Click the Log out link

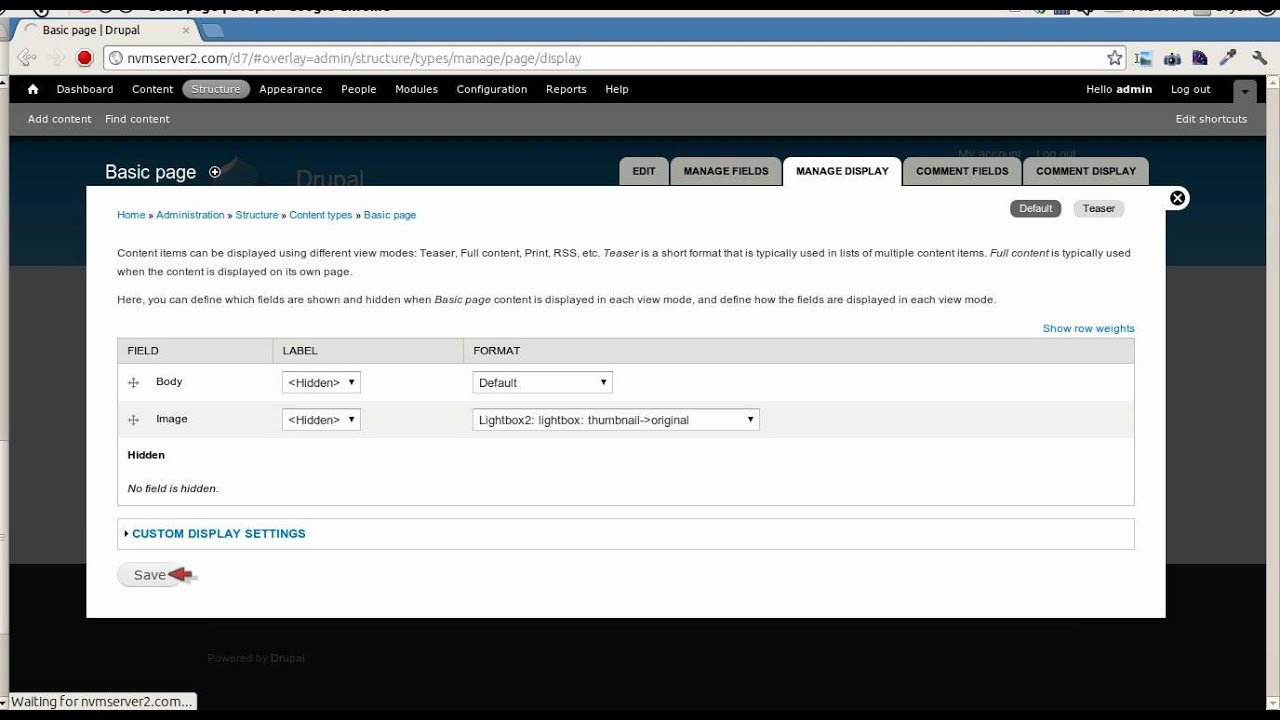click(1191, 89)
